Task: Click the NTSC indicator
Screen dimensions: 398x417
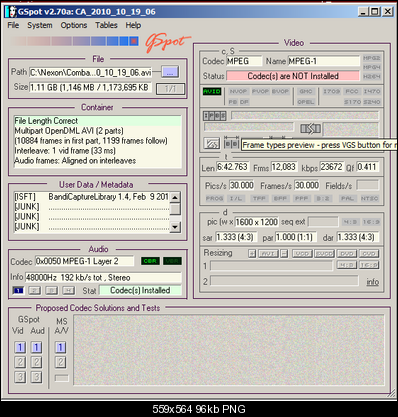Action: 370,198
